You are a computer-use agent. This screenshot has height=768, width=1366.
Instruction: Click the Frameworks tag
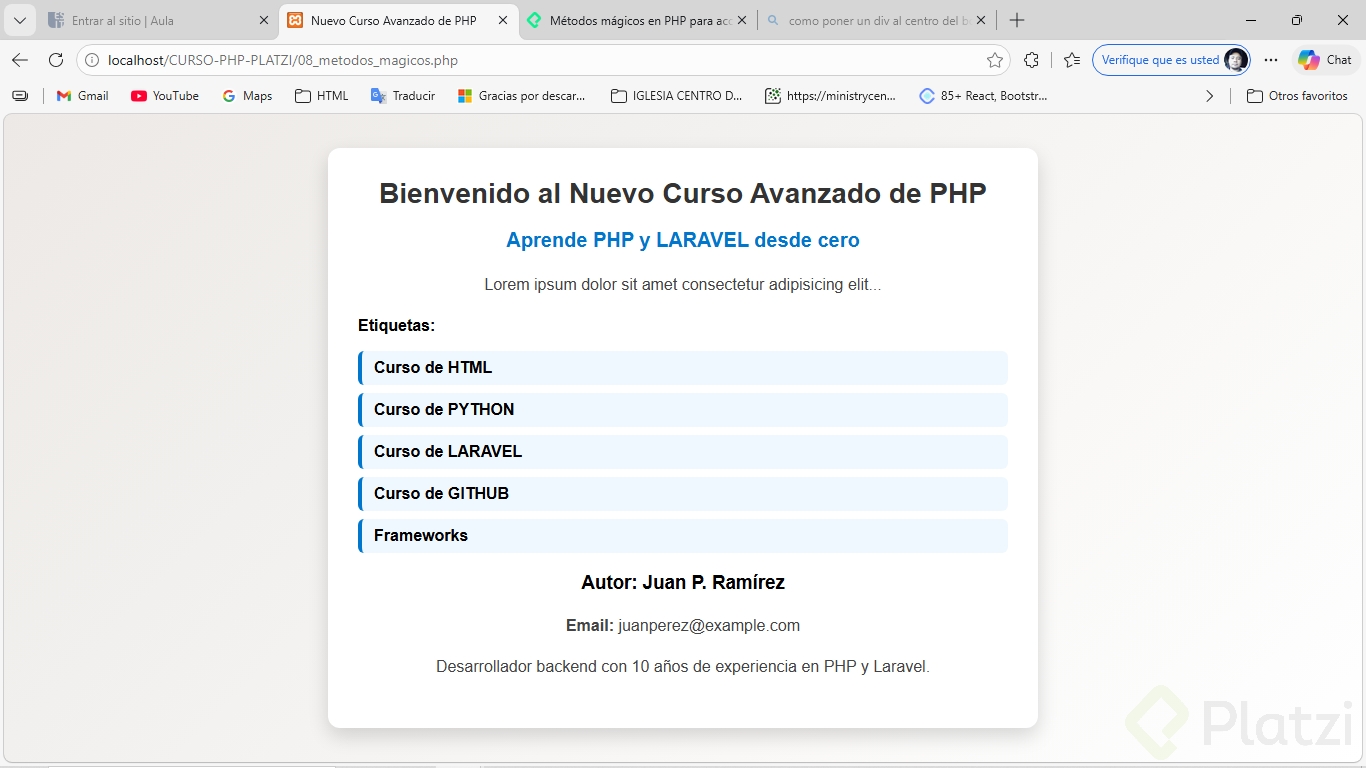point(683,536)
